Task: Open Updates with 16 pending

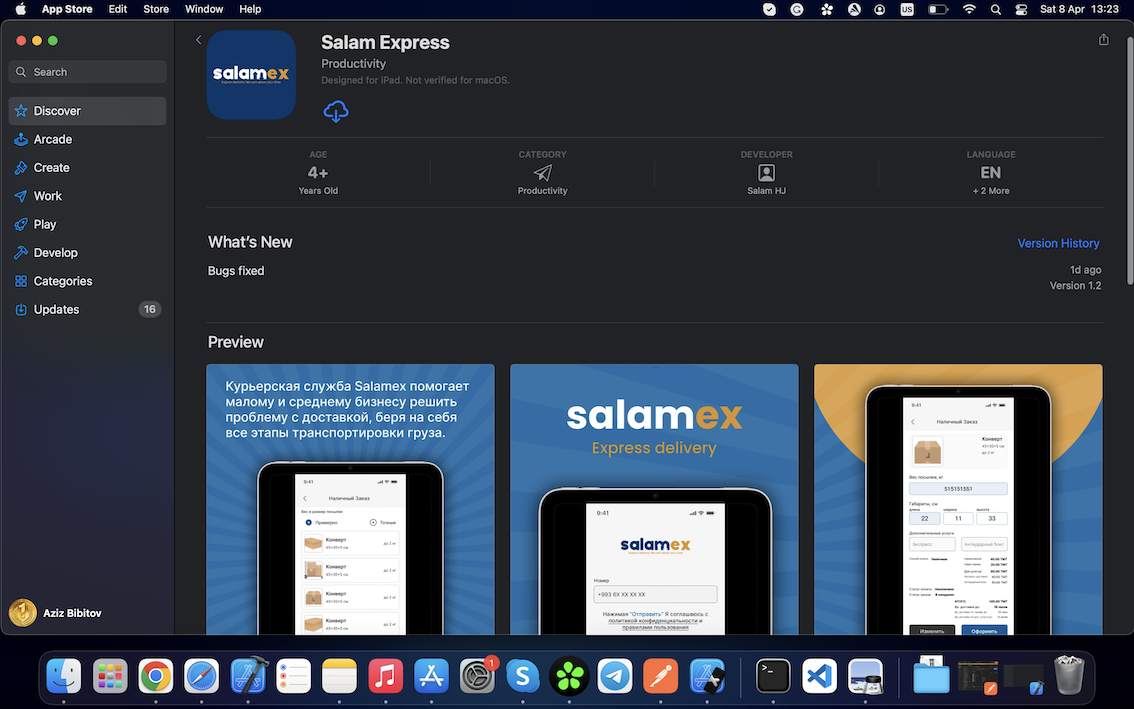Action: click(x=88, y=309)
